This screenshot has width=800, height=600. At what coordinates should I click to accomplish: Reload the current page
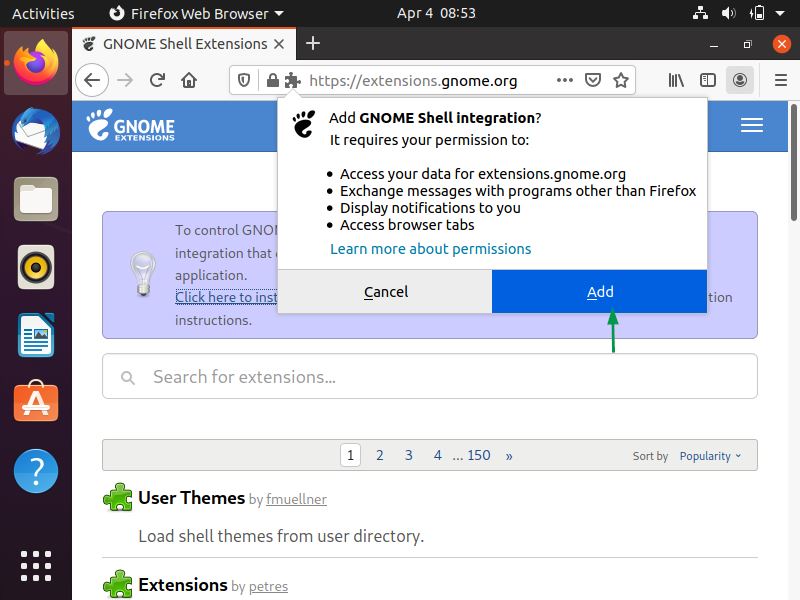click(157, 80)
